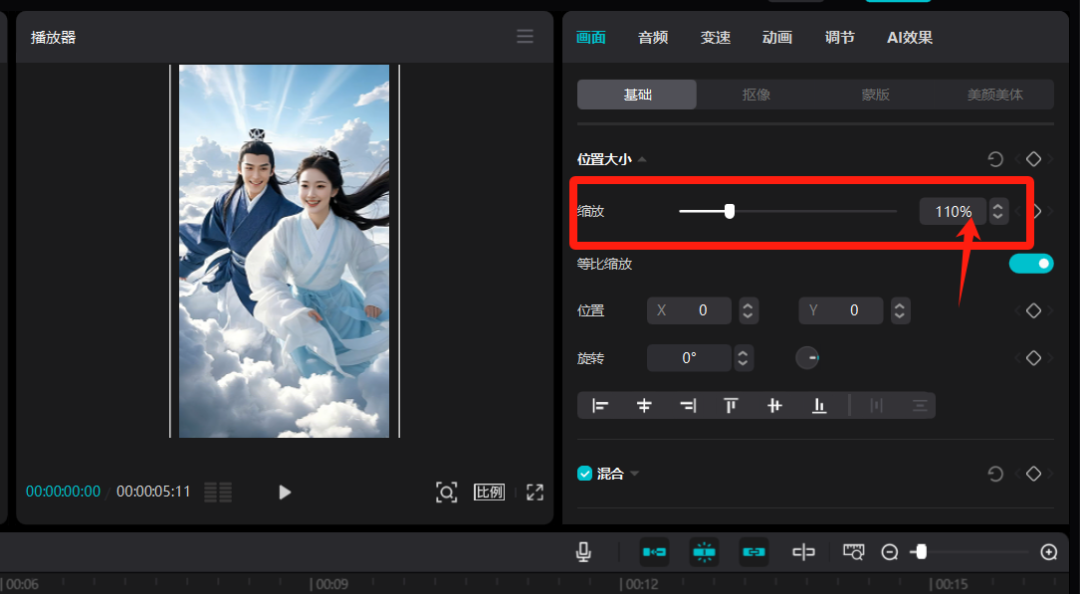
Task: Collapse the 位置大小 section
Action: click(x=642, y=158)
